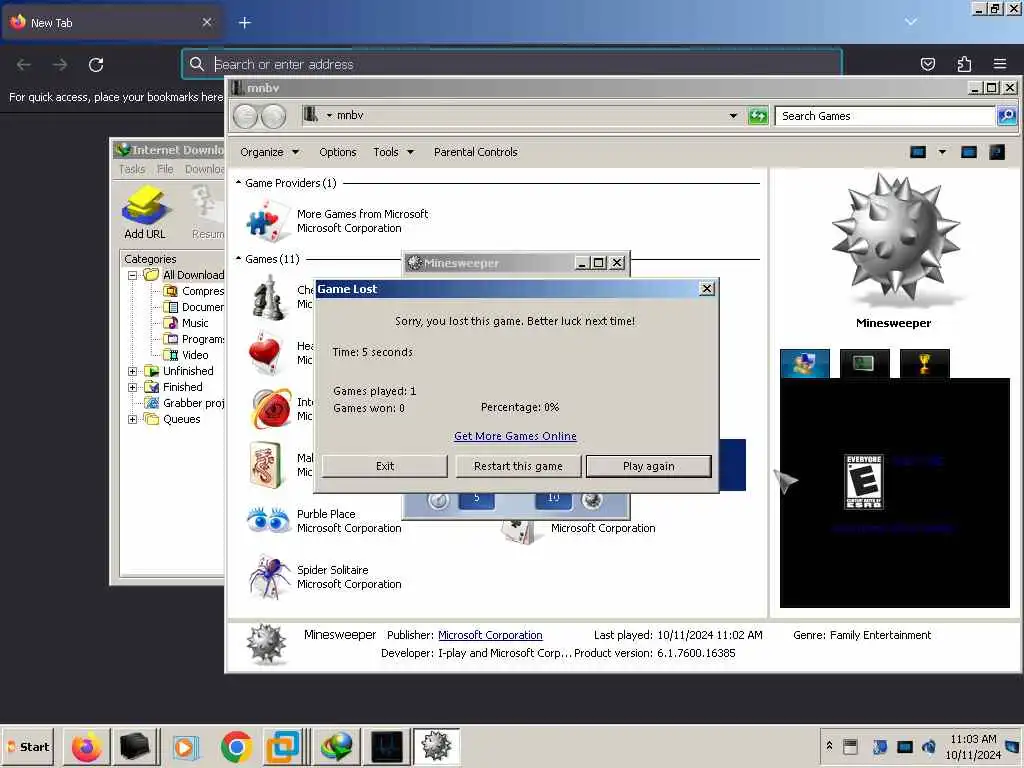The height and width of the screenshot is (768, 1024).
Task: Select the Windows rating tab thumbnail
Action: 805,363
